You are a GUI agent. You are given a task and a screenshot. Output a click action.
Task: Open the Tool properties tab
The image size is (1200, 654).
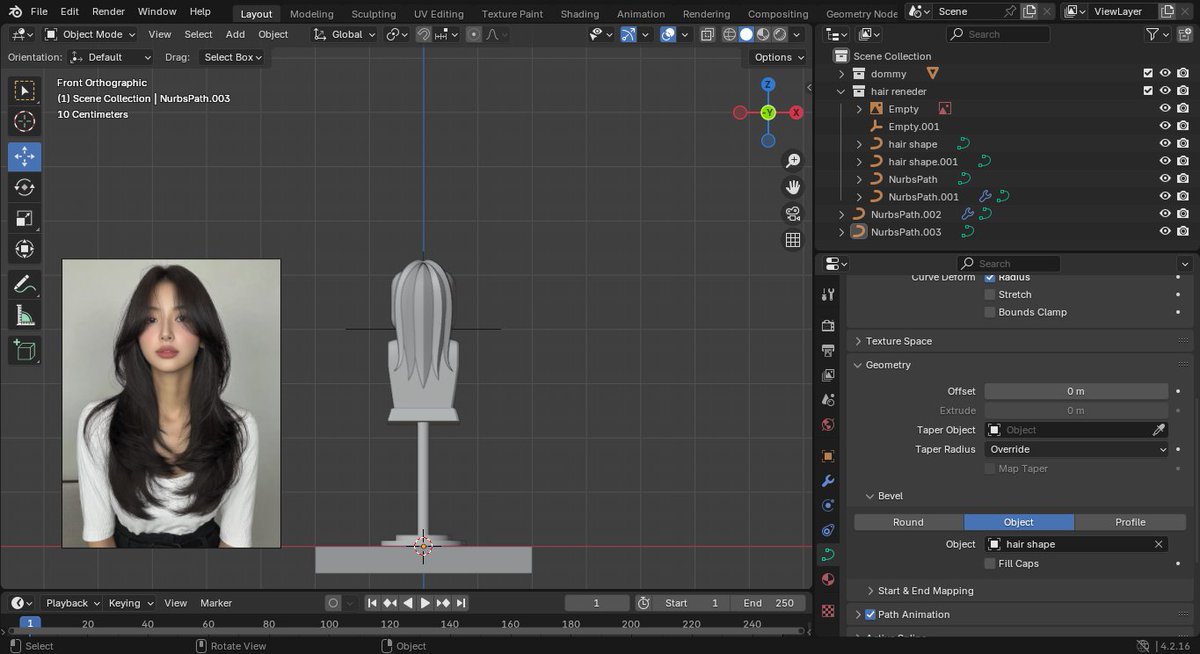coord(828,295)
